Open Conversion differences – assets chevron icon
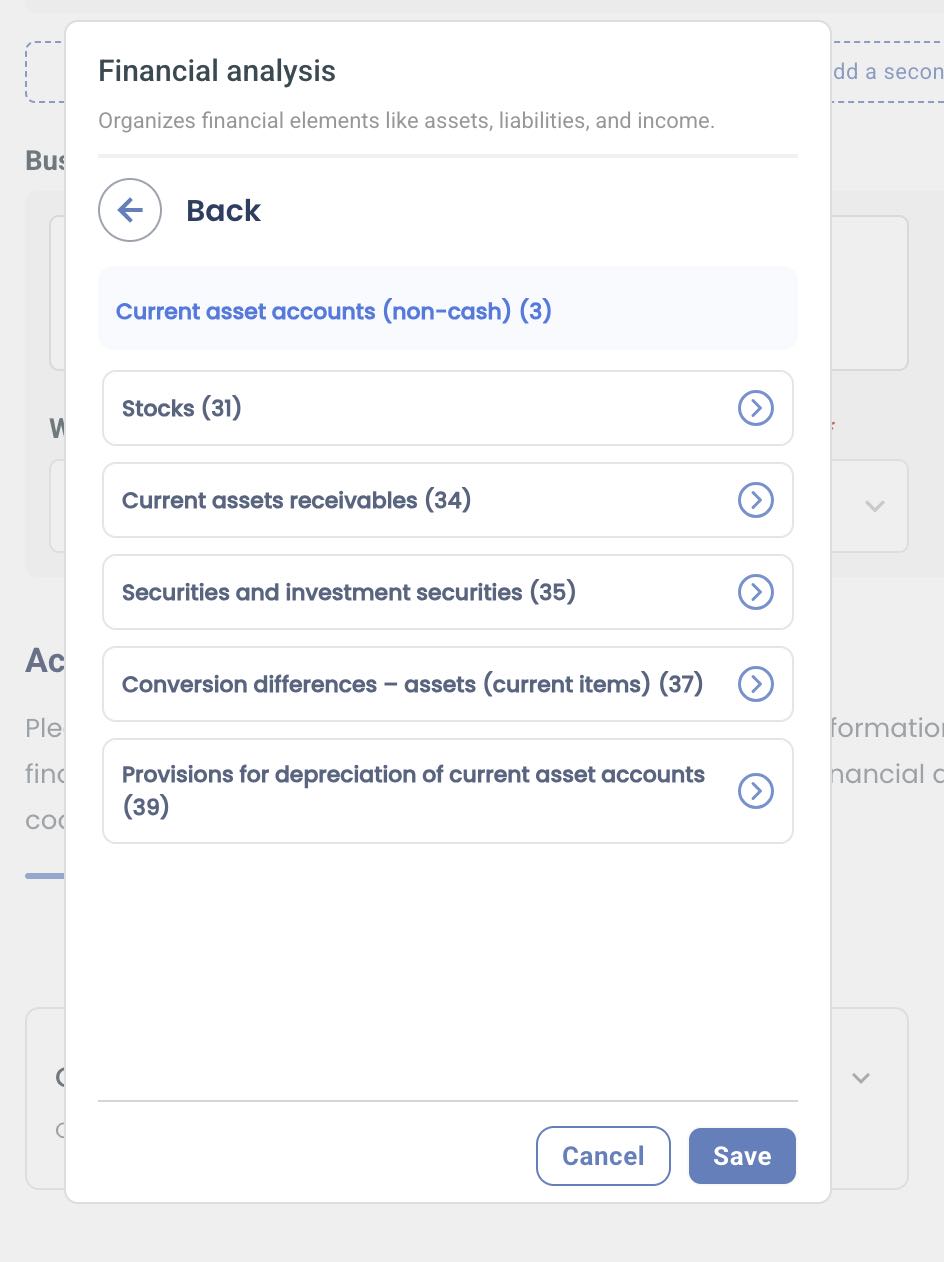The height and width of the screenshot is (1262, 944). tap(756, 684)
